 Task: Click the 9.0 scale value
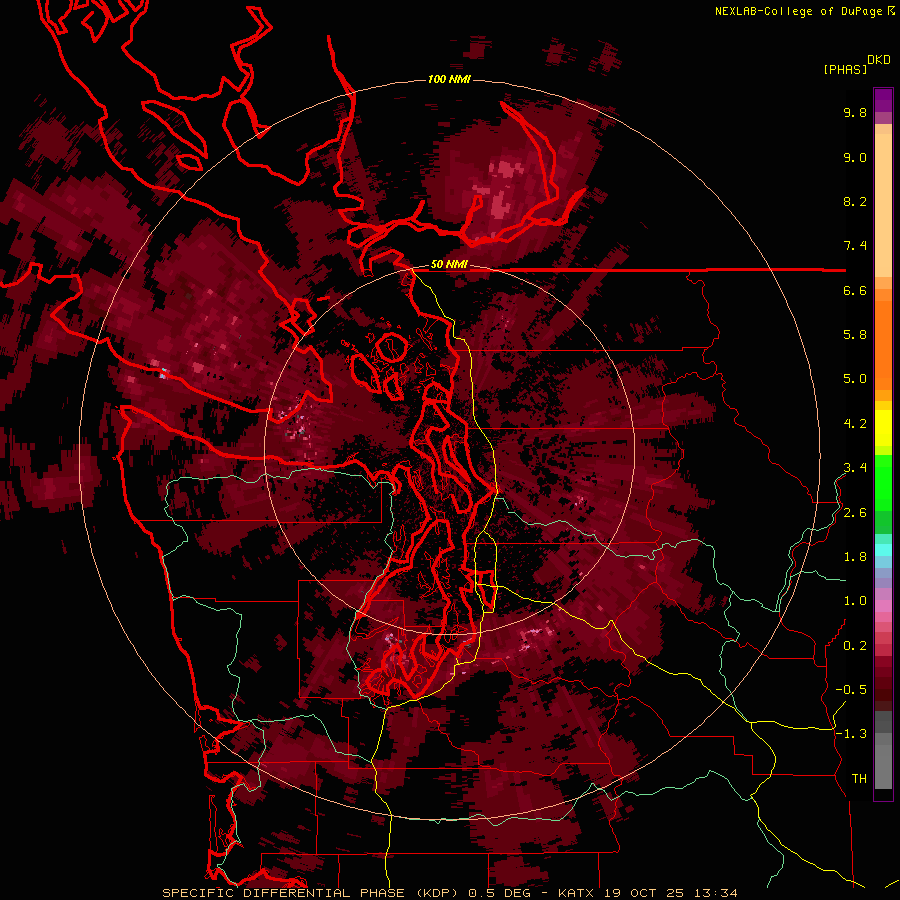[855, 157]
